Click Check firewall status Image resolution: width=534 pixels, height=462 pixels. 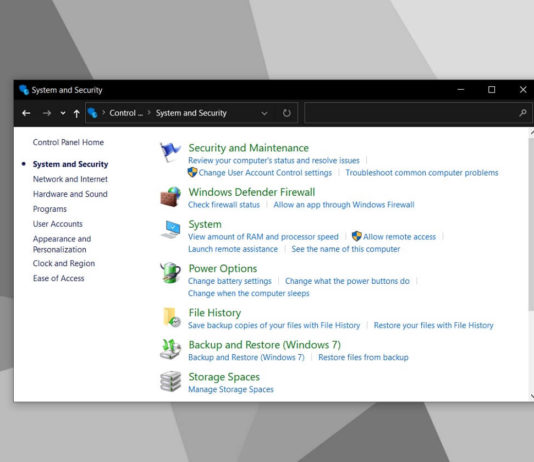[224, 205]
